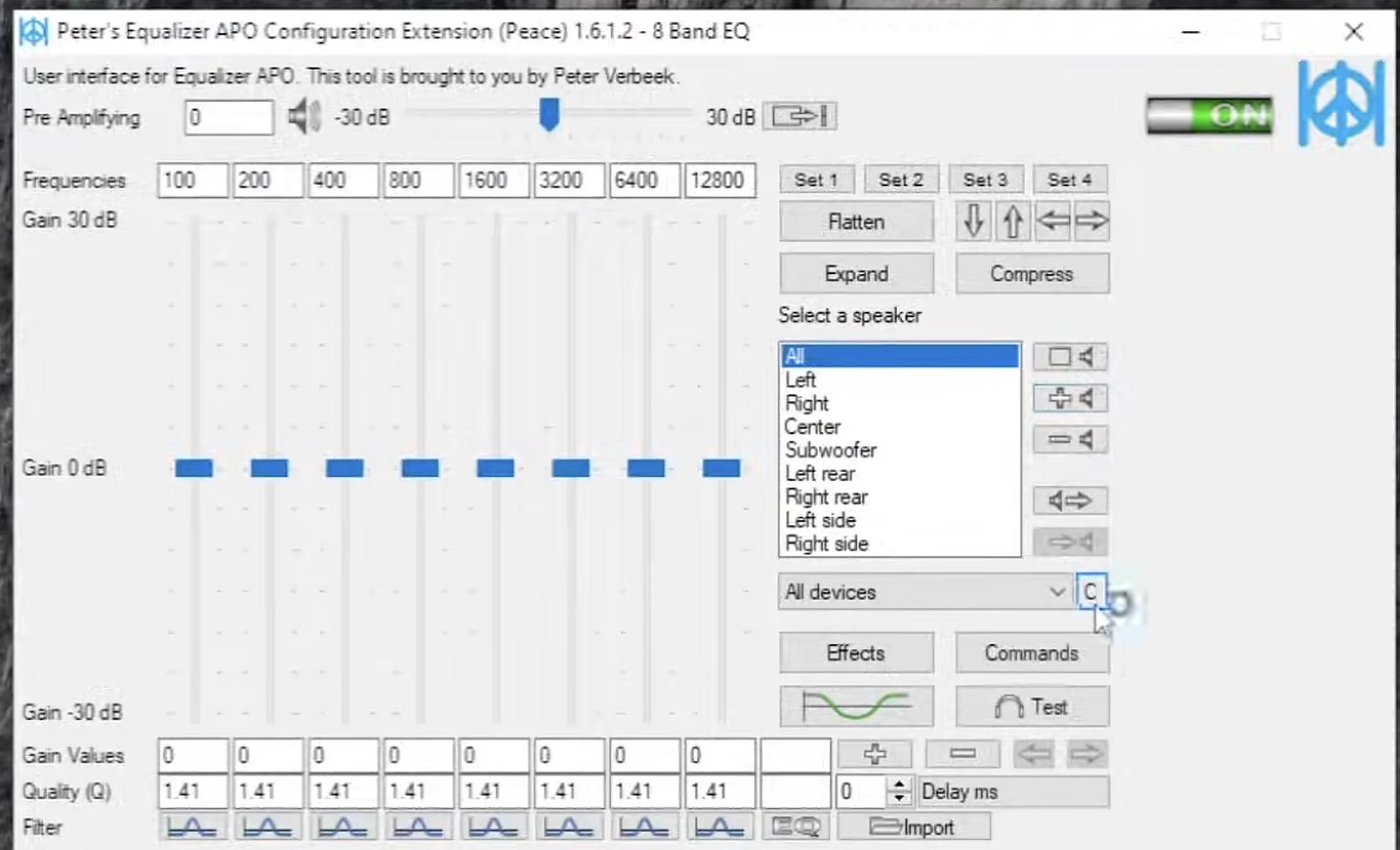Select Subwoofer in the speaker list
This screenshot has height=850, width=1400.
click(899, 450)
